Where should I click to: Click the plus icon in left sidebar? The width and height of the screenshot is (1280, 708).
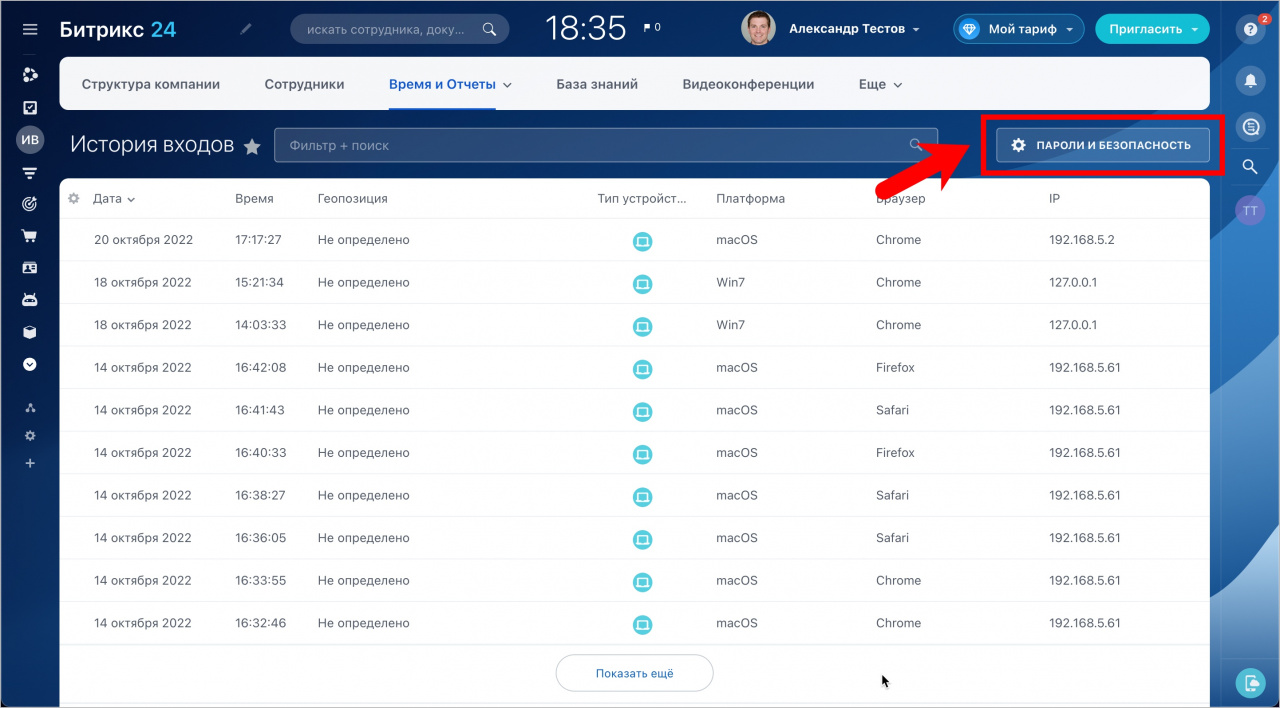point(30,463)
